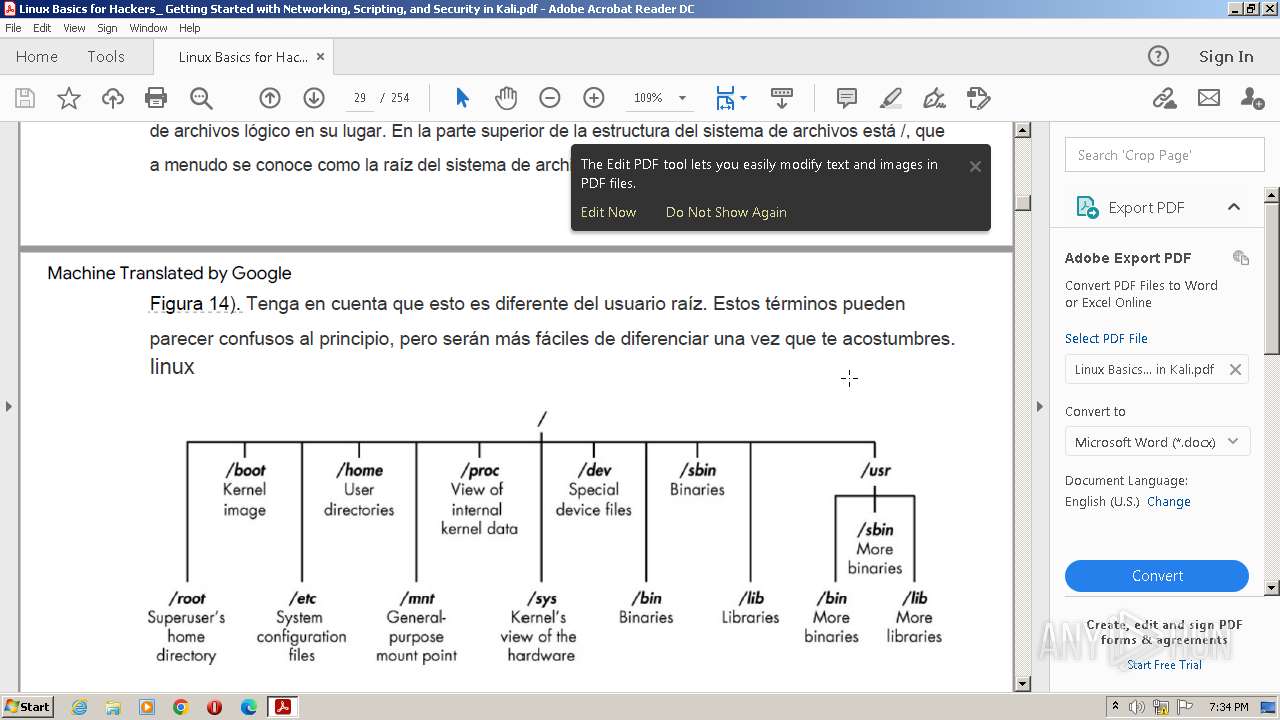The image size is (1280, 720).
Task: Add a sticky note comment
Action: tap(847, 98)
